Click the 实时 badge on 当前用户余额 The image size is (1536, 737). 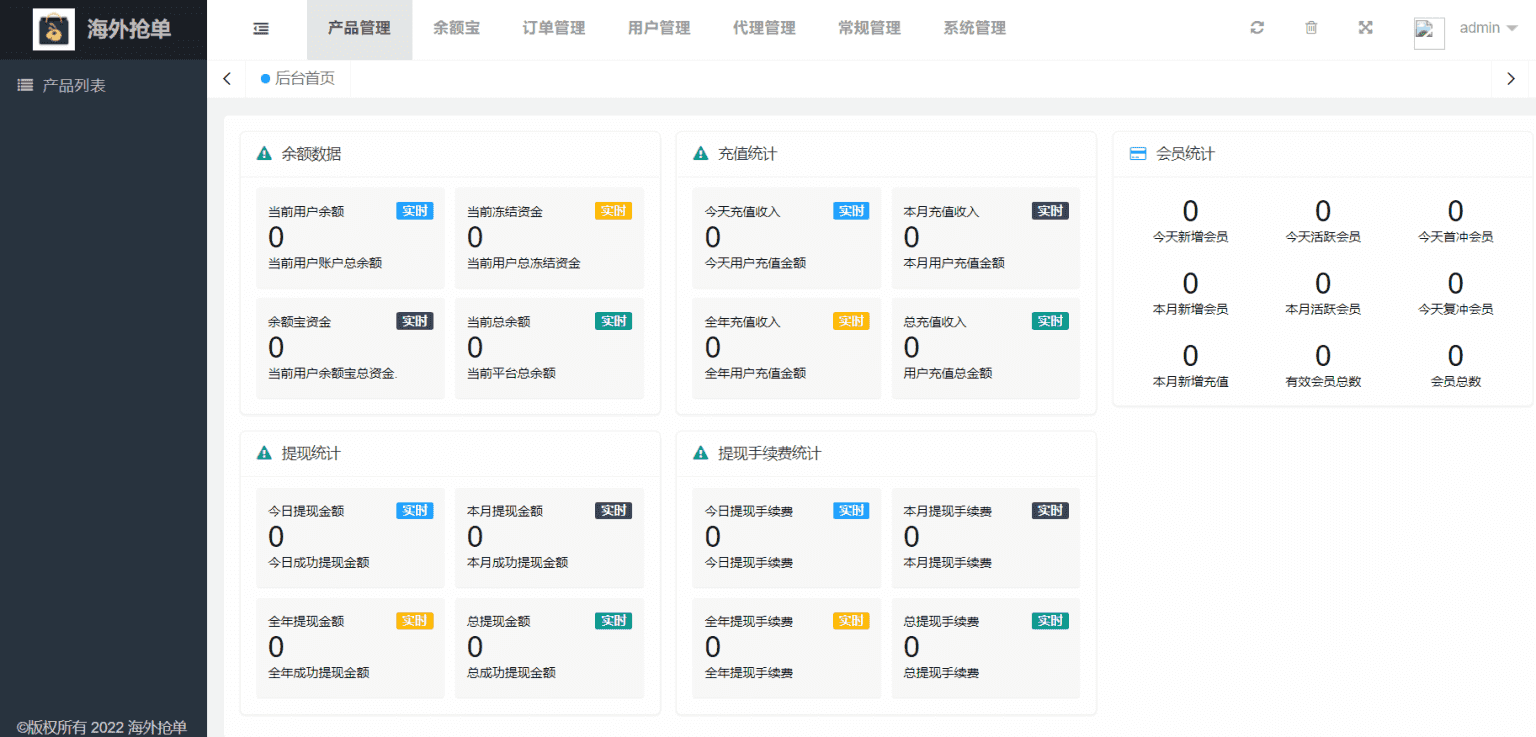click(415, 211)
